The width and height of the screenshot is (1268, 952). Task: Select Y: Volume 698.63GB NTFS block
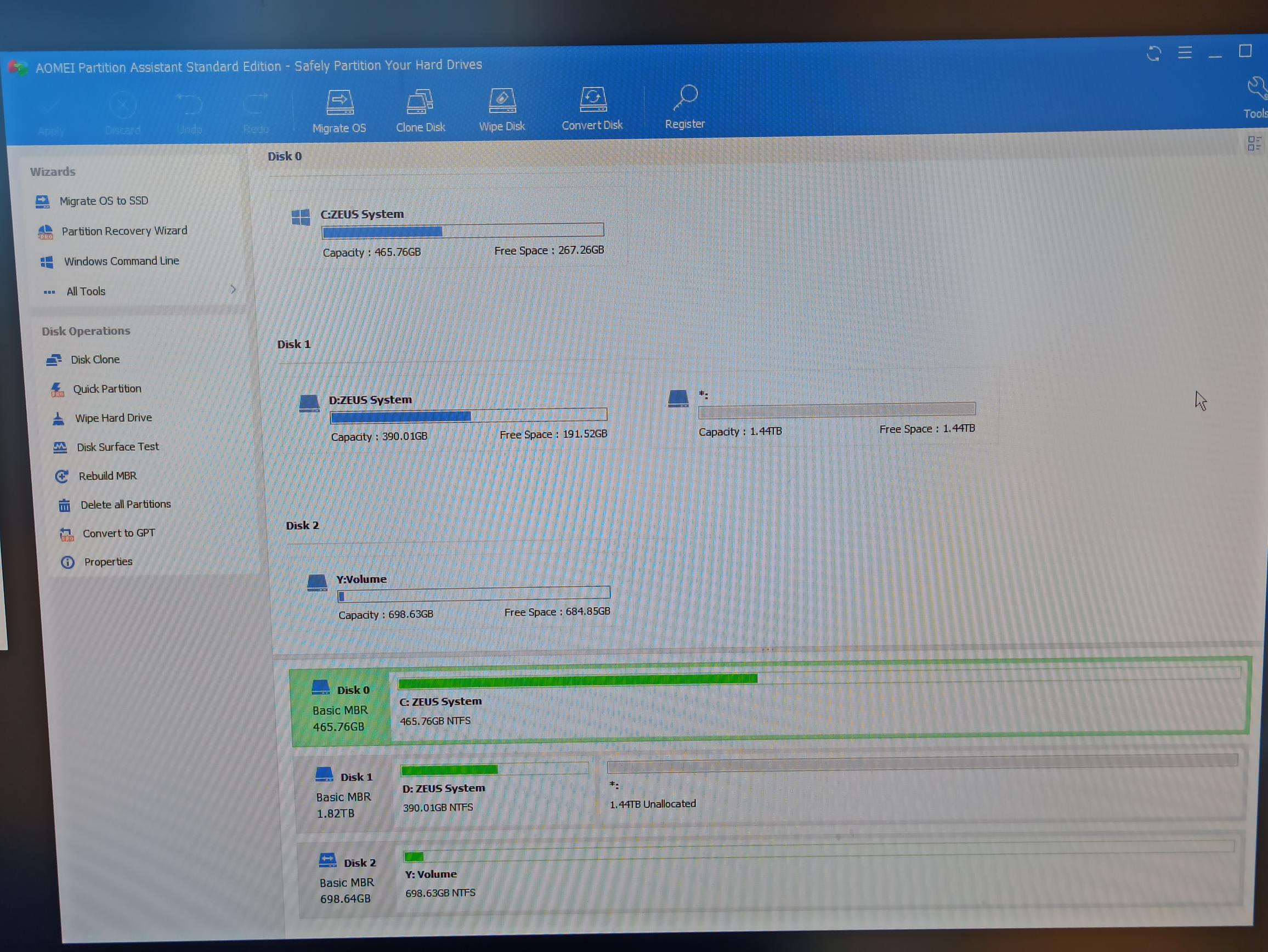click(x=820, y=874)
